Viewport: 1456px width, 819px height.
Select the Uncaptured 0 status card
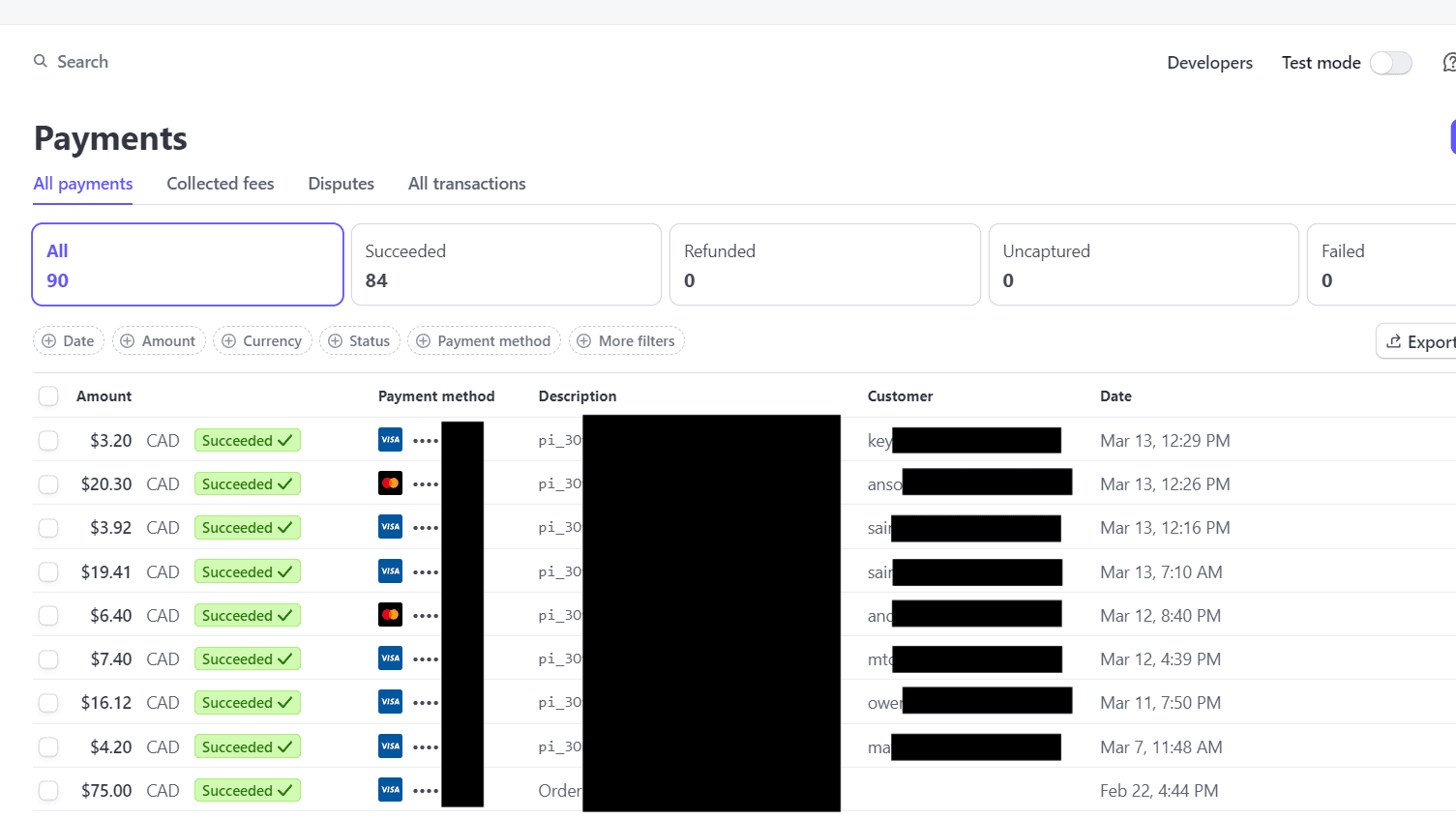1144,265
